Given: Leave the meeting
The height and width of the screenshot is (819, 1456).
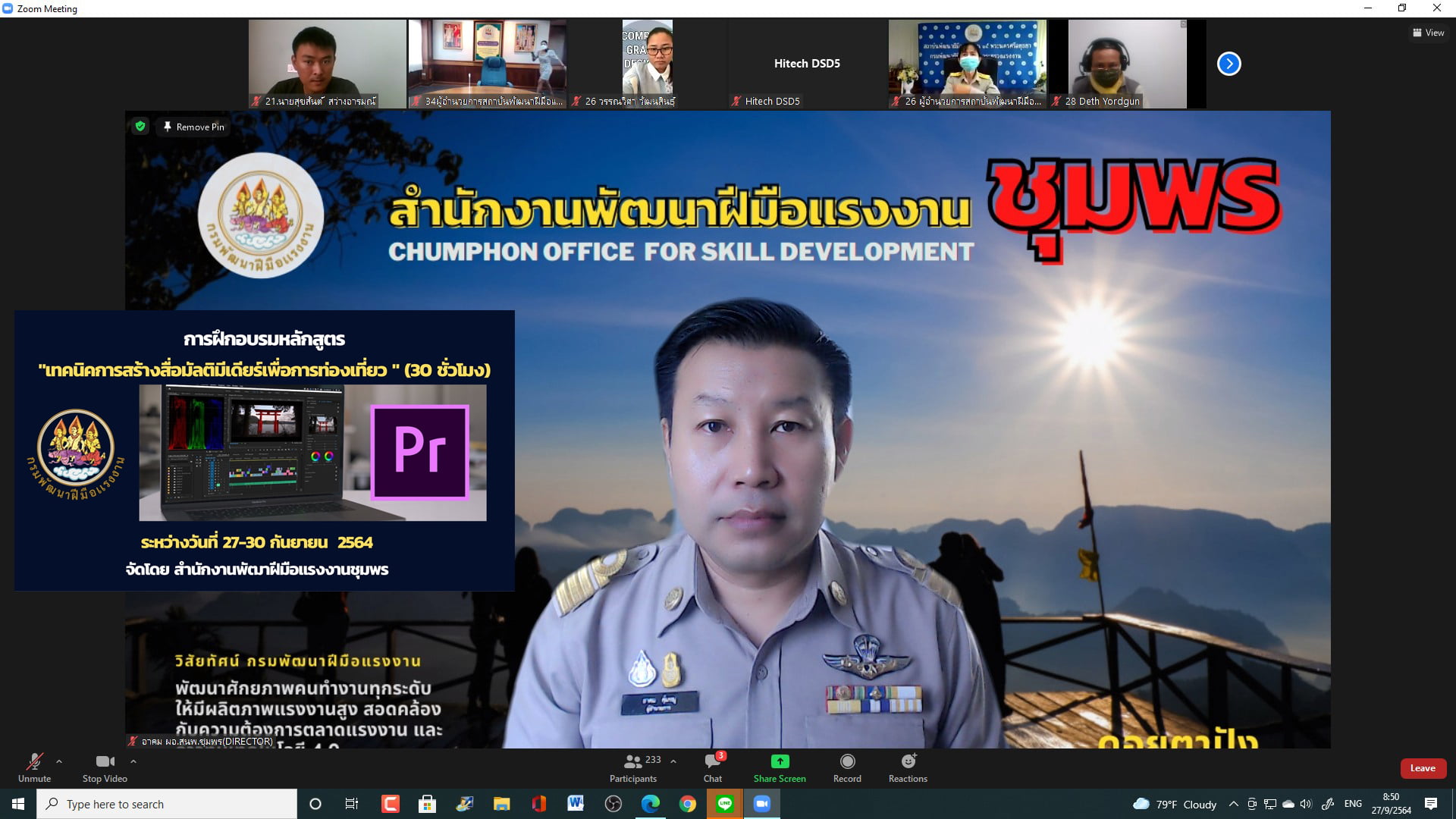Looking at the screenshot, I should (x=1423, y=768).
